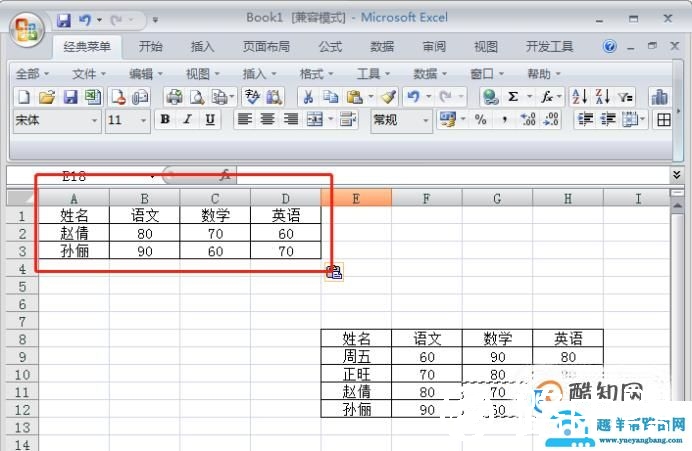
Task: Expand the Name Box dropdown arrow
Action: tap(152, 177)
